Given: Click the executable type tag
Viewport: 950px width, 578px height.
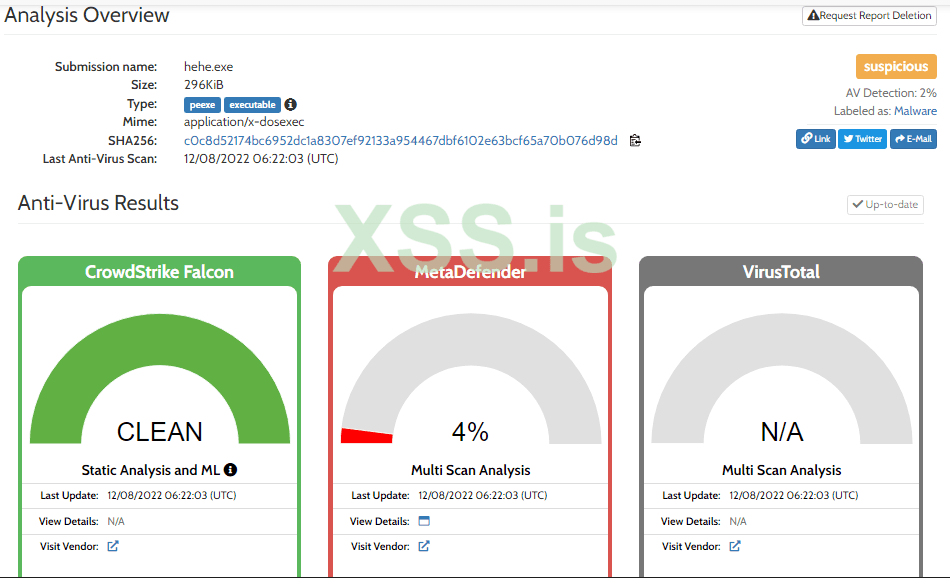Looking at the screenshot, I should pos(253,105).
